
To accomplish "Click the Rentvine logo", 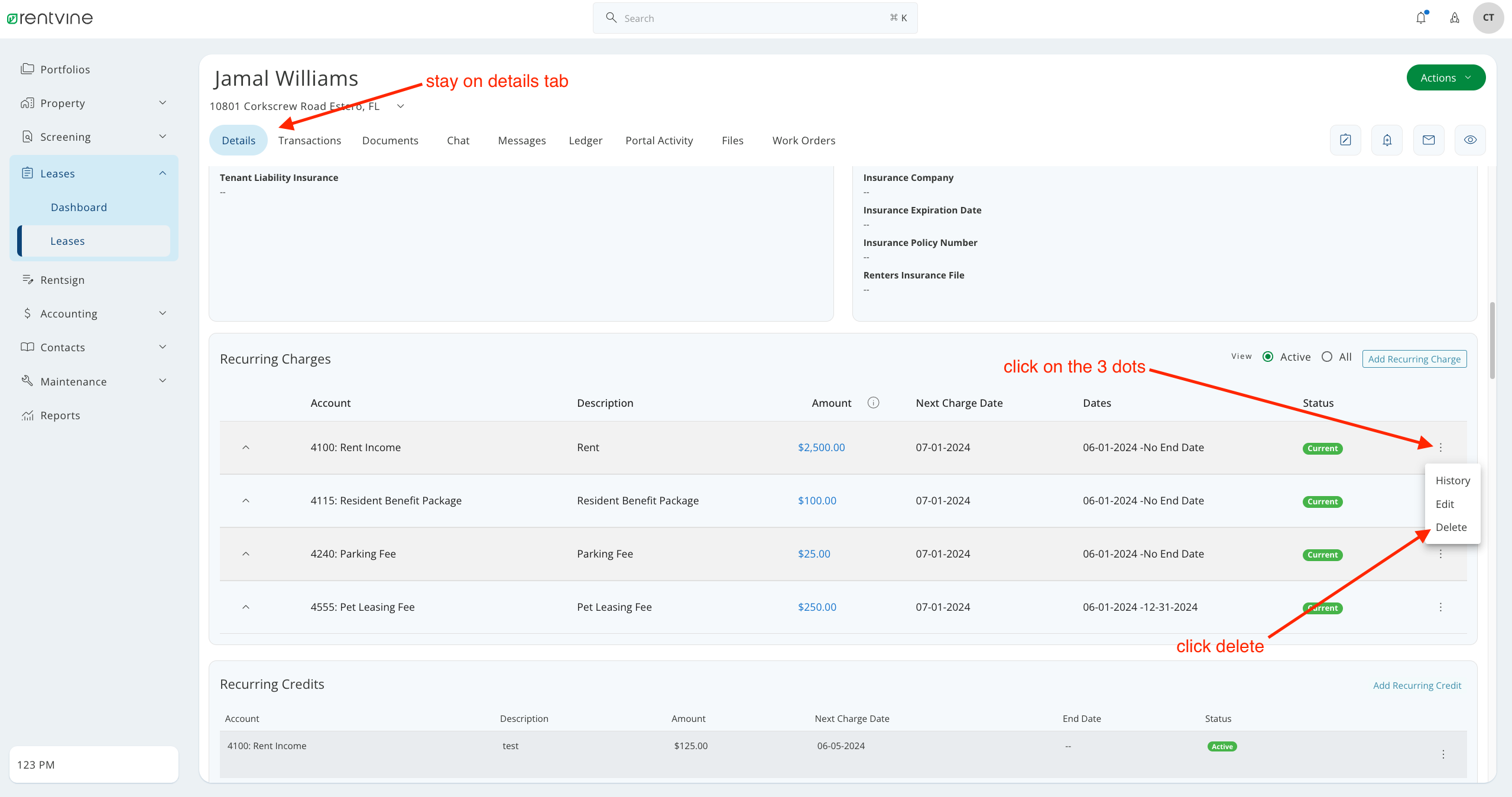I will (50, 18).
